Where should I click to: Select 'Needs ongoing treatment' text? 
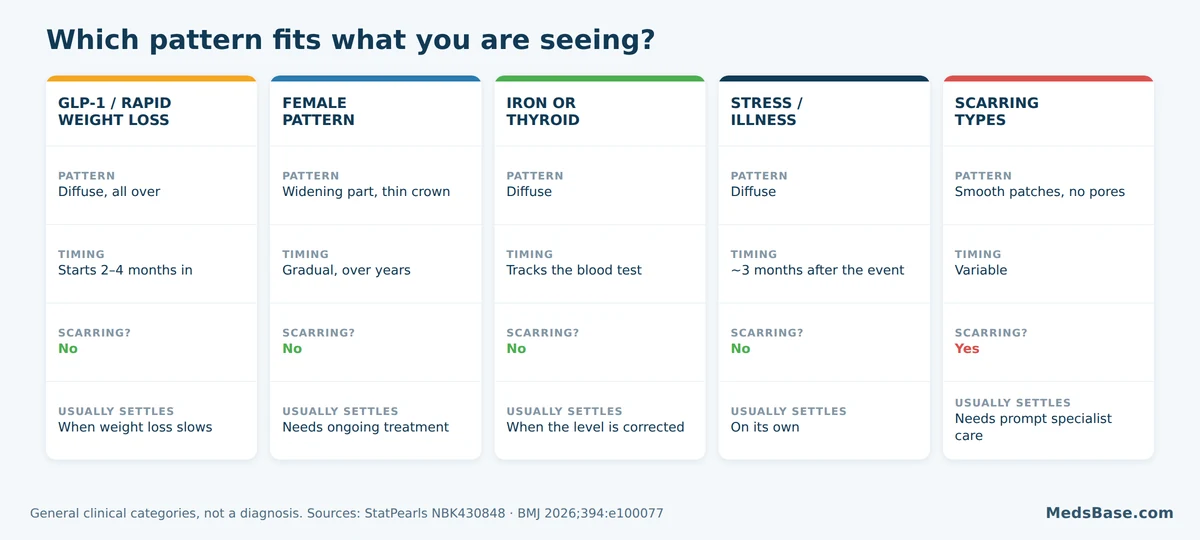coord(365,427)
